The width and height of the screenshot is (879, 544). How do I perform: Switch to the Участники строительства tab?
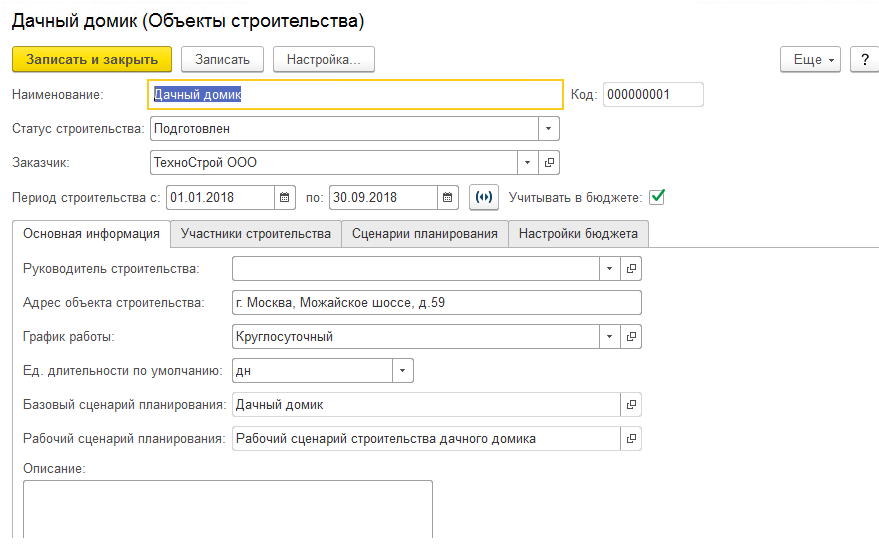(x=256, y=234)
